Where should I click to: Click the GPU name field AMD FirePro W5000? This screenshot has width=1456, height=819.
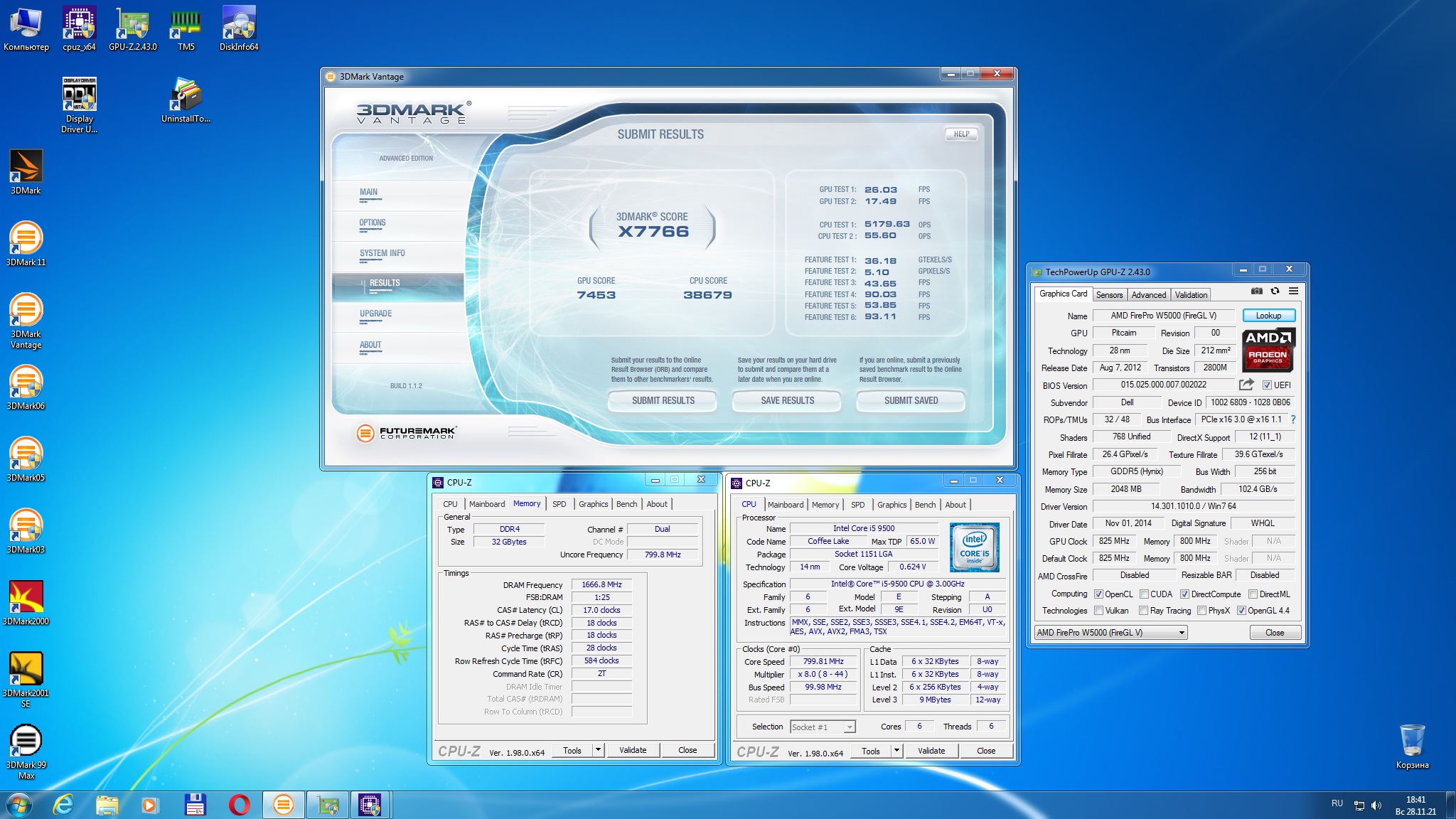pyautogui.click(x=1163, y=316)
